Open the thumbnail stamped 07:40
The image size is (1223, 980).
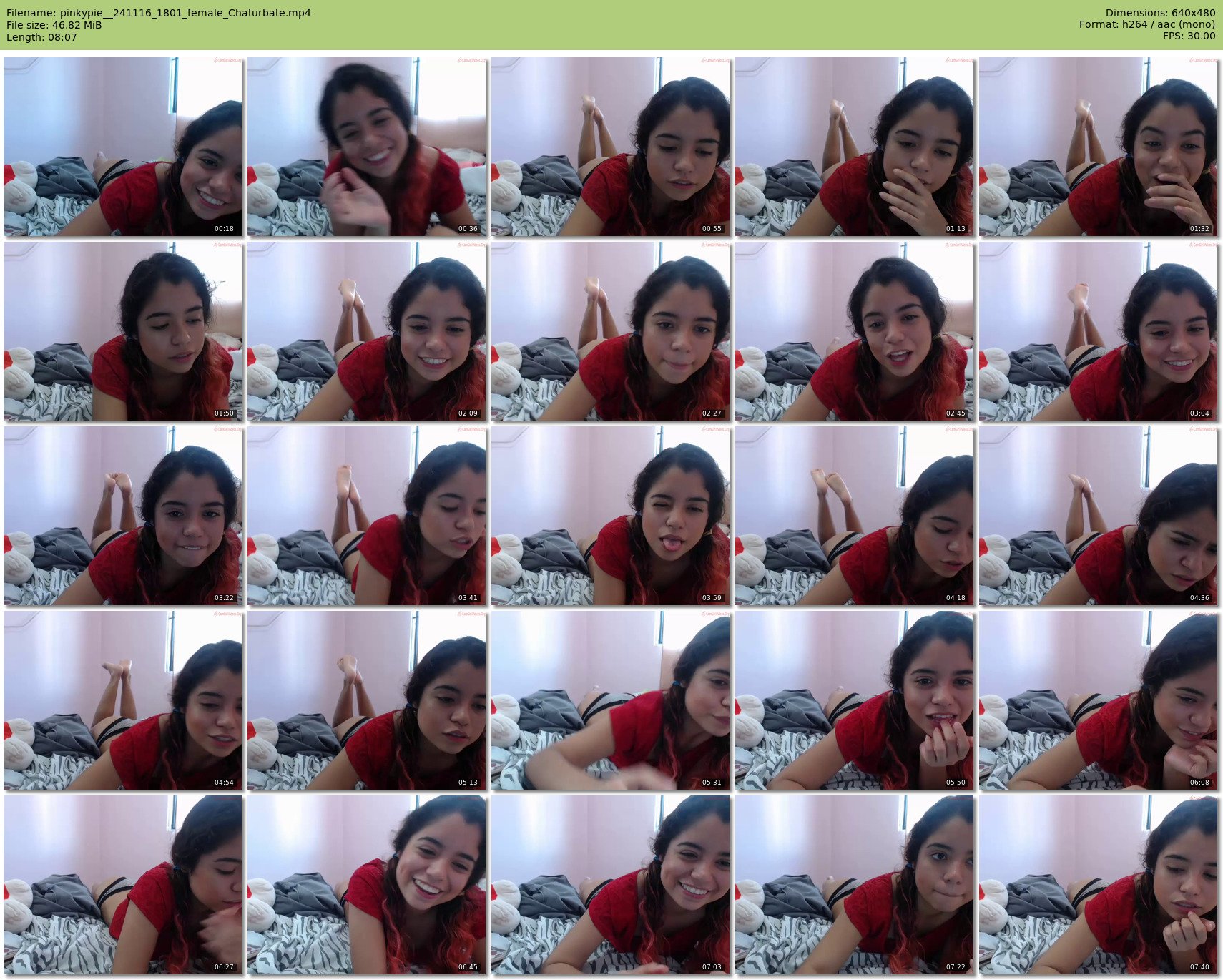pos(1099,885)
